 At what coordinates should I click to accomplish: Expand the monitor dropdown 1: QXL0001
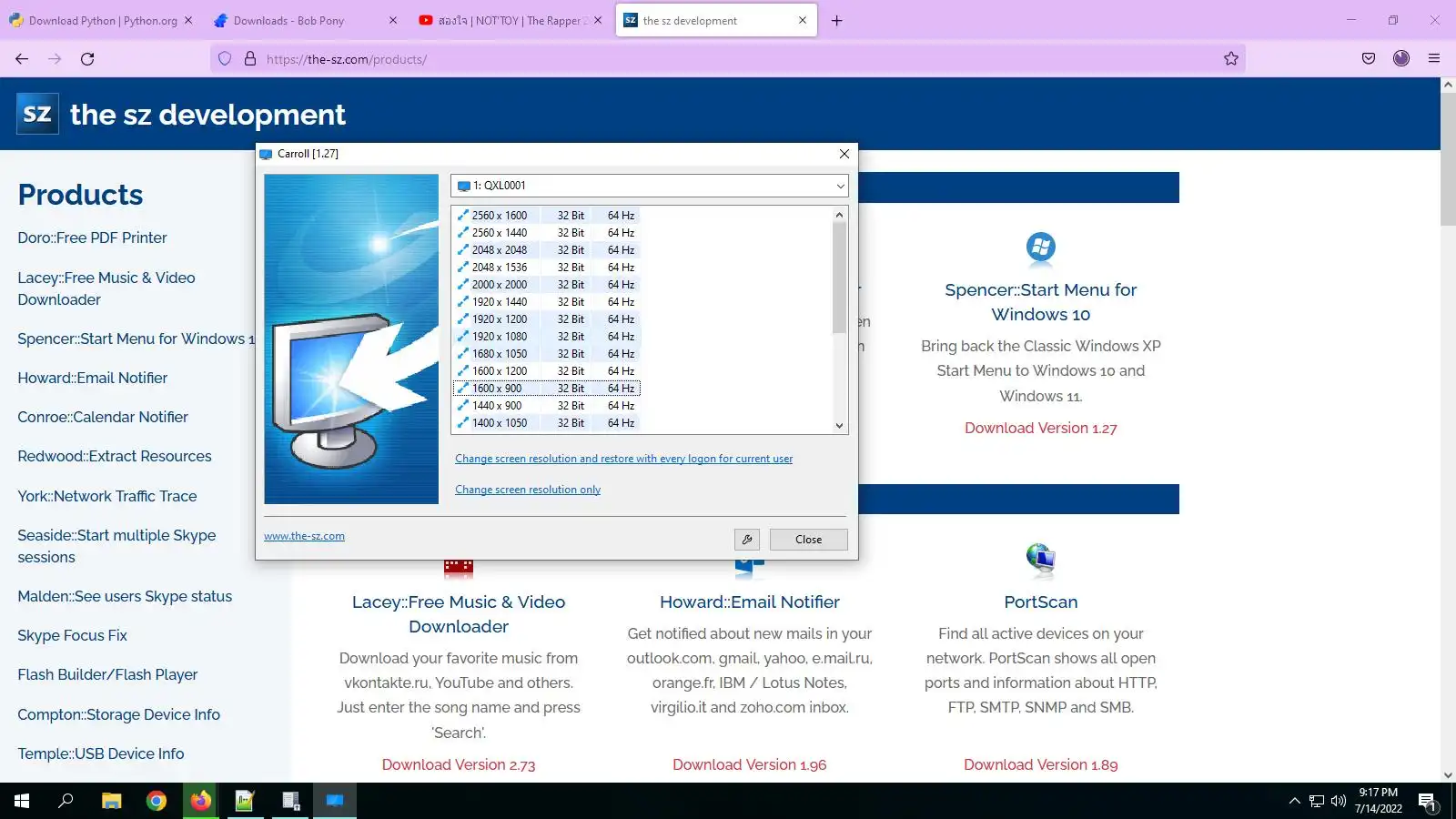(x=650, y=186)
